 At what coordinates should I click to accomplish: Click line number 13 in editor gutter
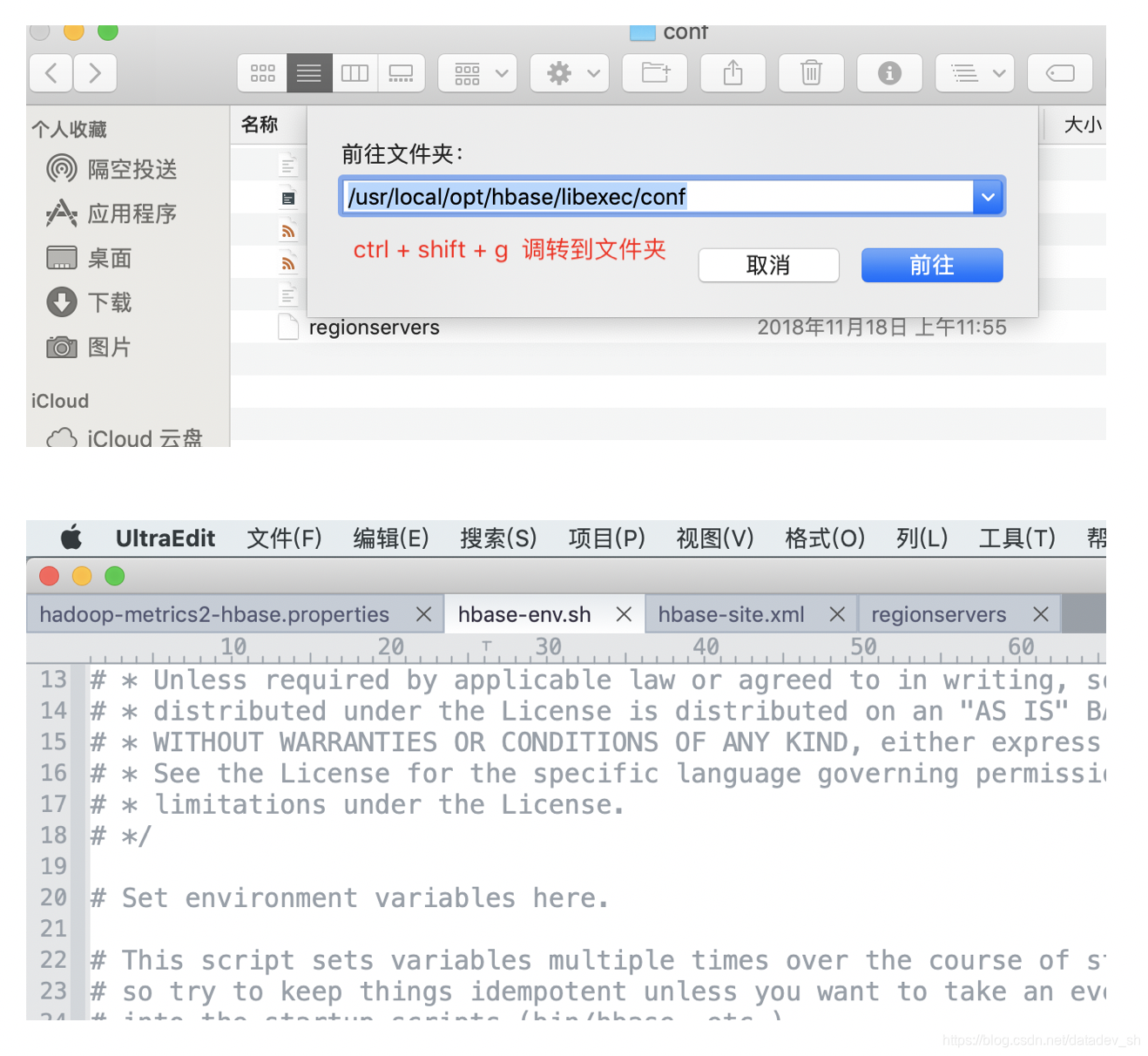(54, 680)
